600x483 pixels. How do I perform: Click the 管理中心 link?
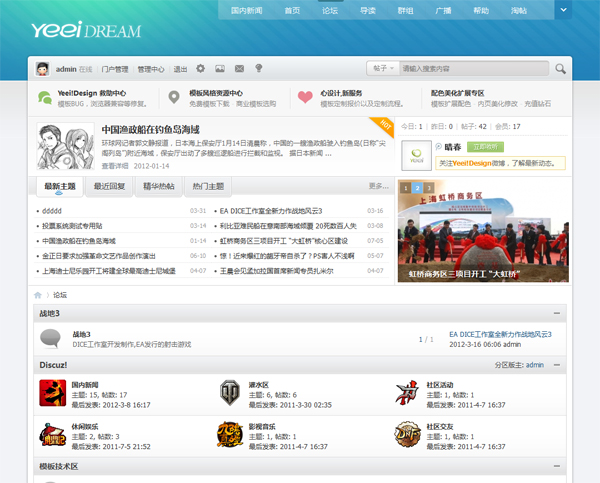[151, 69]
